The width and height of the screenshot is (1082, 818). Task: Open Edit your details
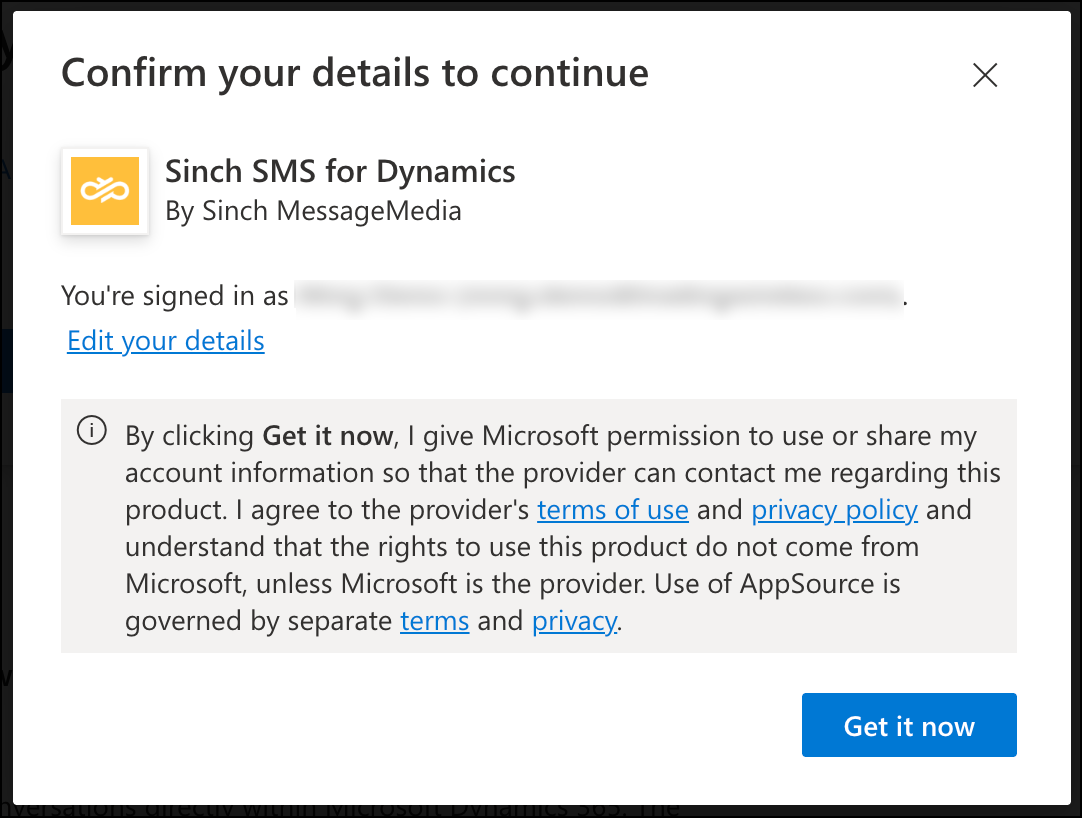[165, 341]
